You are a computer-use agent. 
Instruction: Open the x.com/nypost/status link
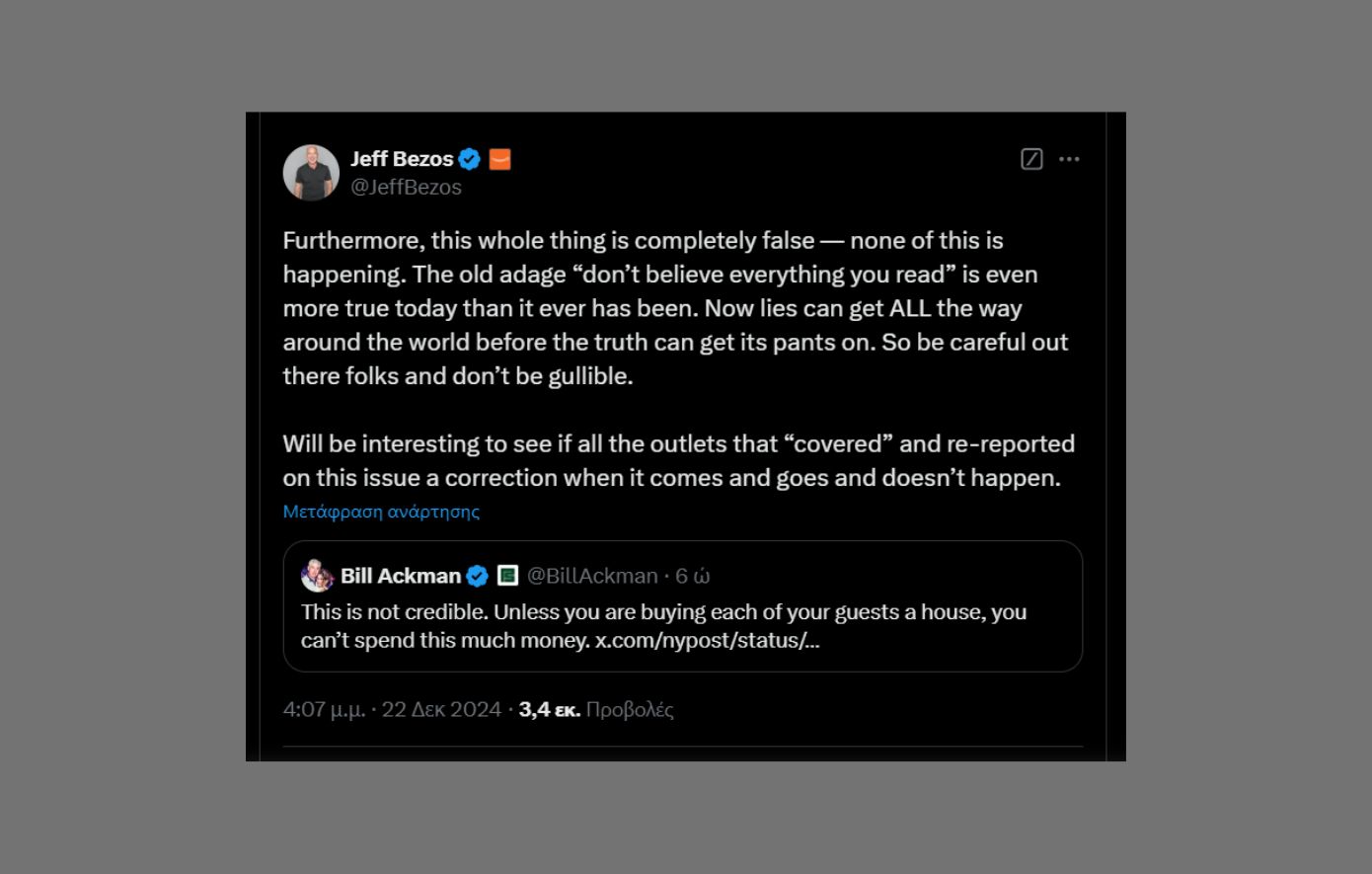point(707,640)
